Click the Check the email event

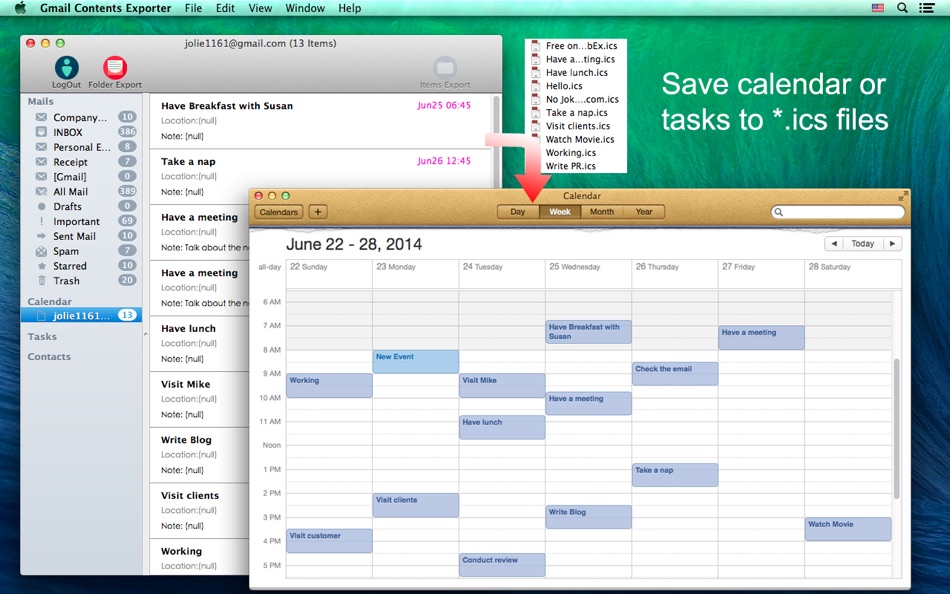click(x=675, y=373)
